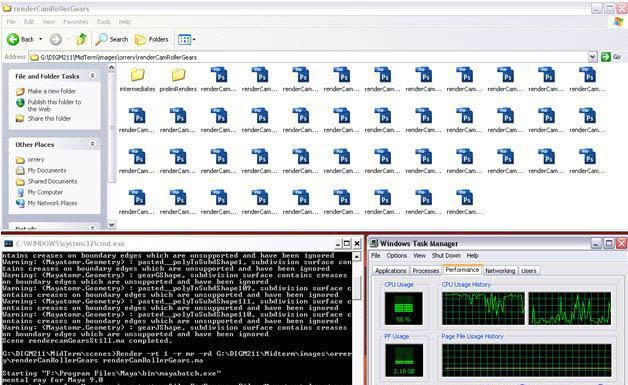Image resolution: width=628 pixels, height=385 pixels.
Task: Select Performance tab in Task Manager
Action: coord(462,270)
